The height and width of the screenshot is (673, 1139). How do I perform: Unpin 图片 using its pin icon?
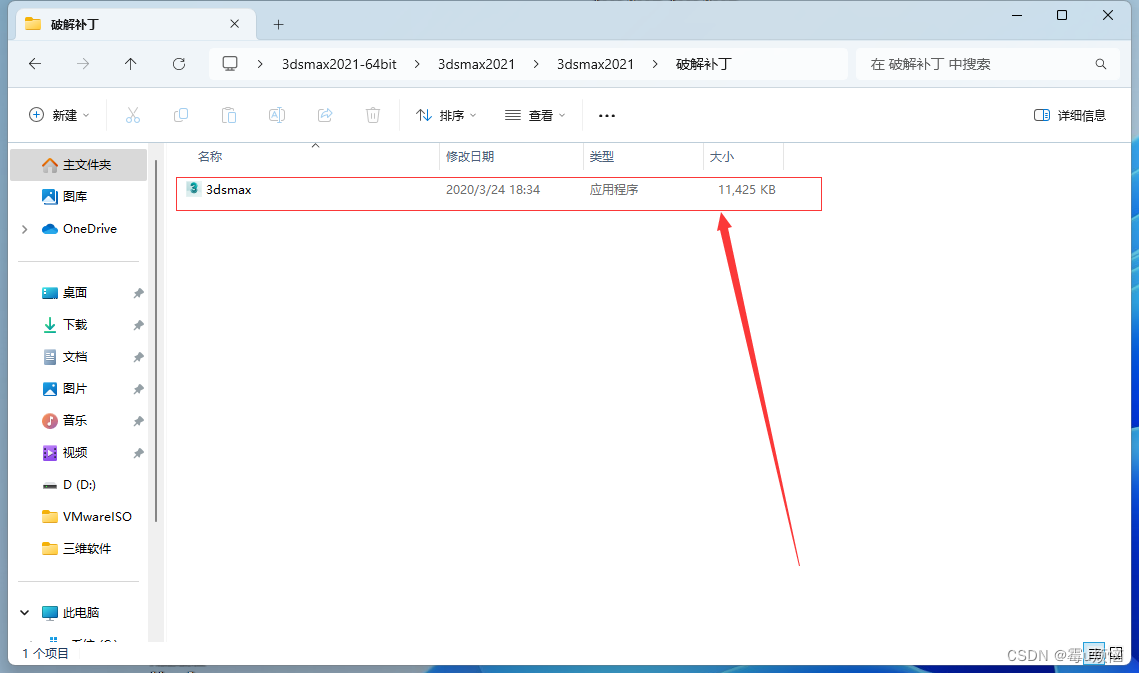(x=138, y=389)
